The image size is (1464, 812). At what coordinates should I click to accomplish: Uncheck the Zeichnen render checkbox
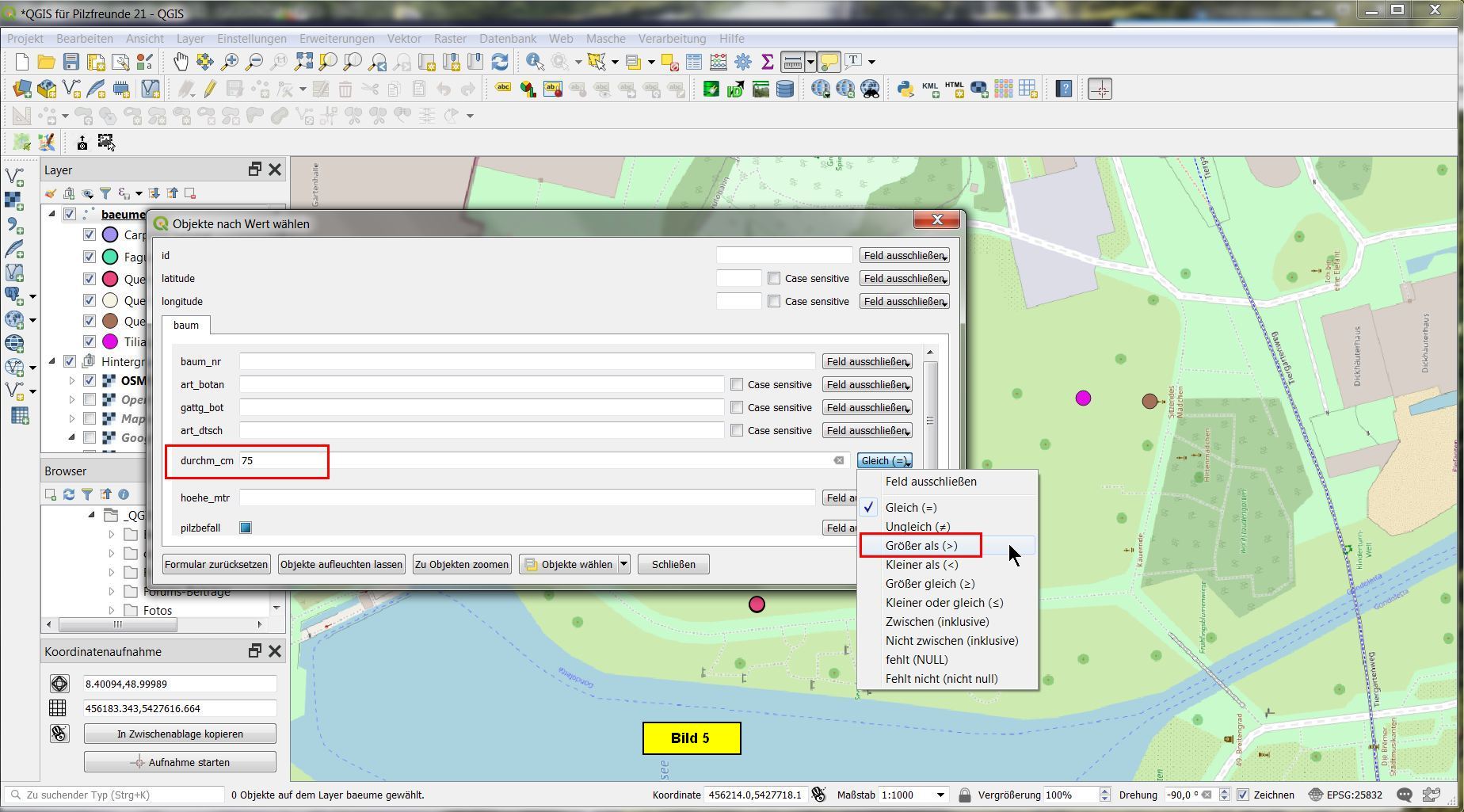[1243, 795]
